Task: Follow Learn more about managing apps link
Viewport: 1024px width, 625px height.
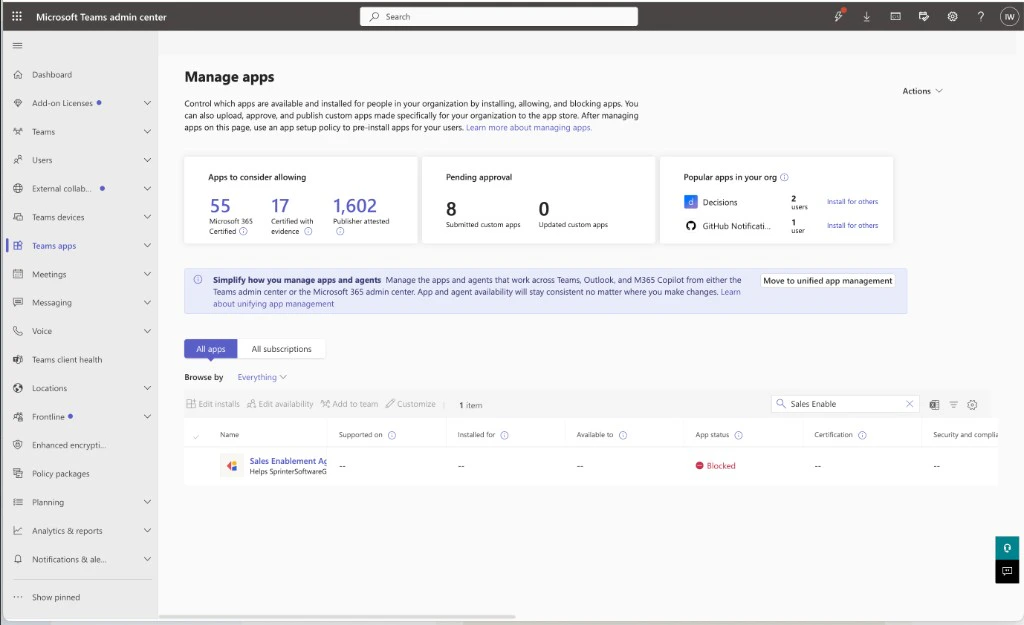Action: (x=528, y=128)
